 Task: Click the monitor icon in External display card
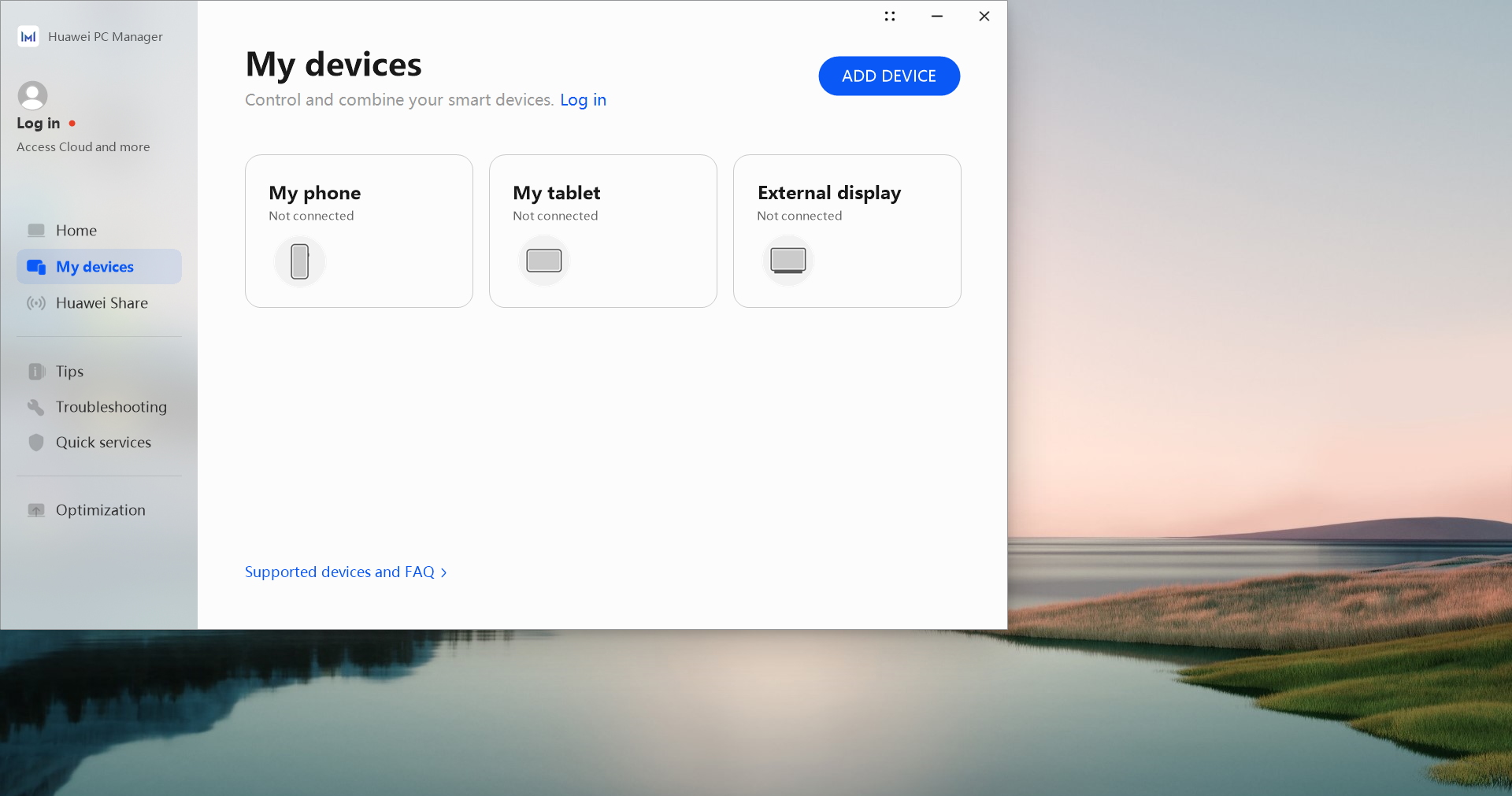(x=788, y=261)
